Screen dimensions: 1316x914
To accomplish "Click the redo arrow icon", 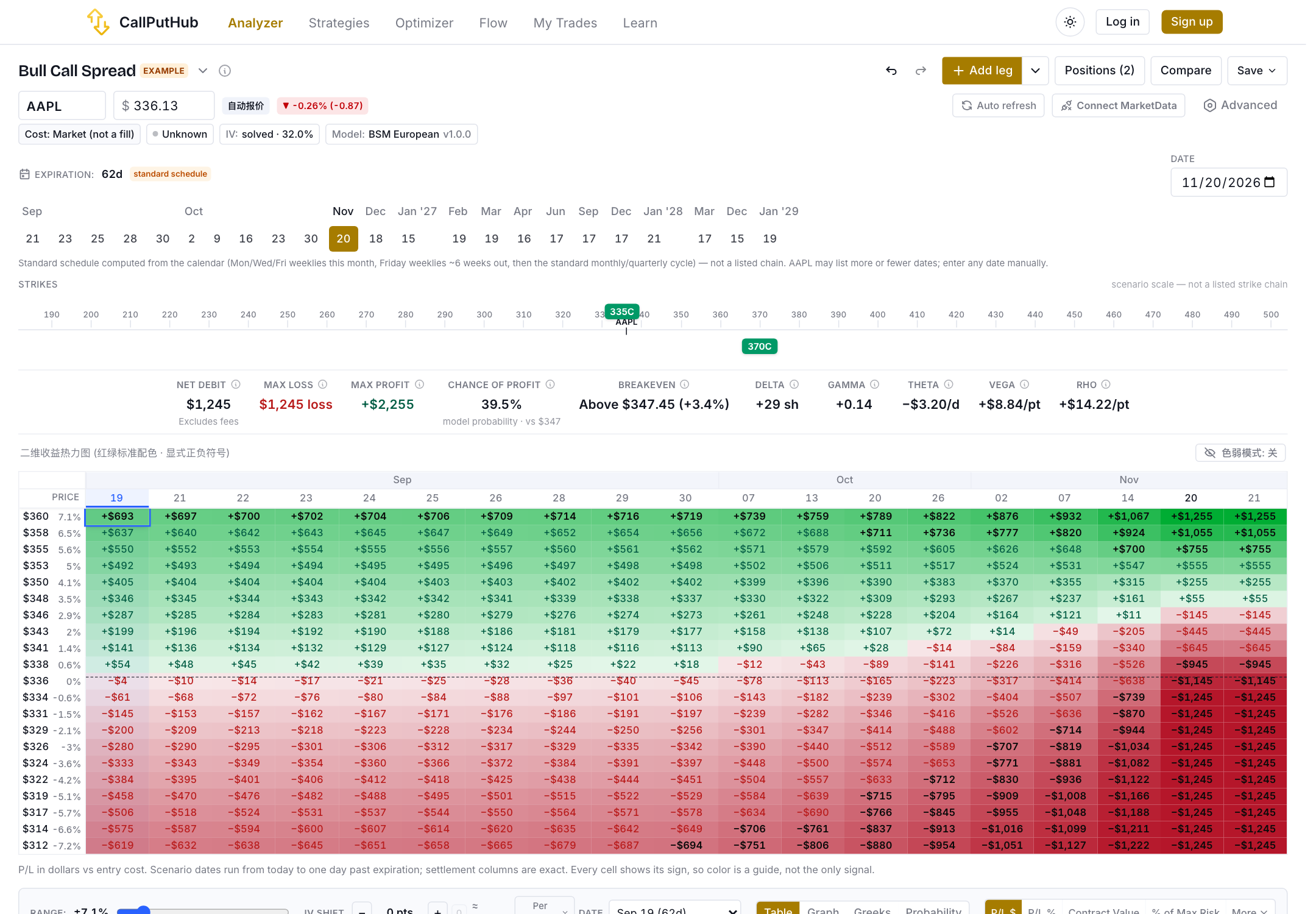I will (x=921, y=71).
